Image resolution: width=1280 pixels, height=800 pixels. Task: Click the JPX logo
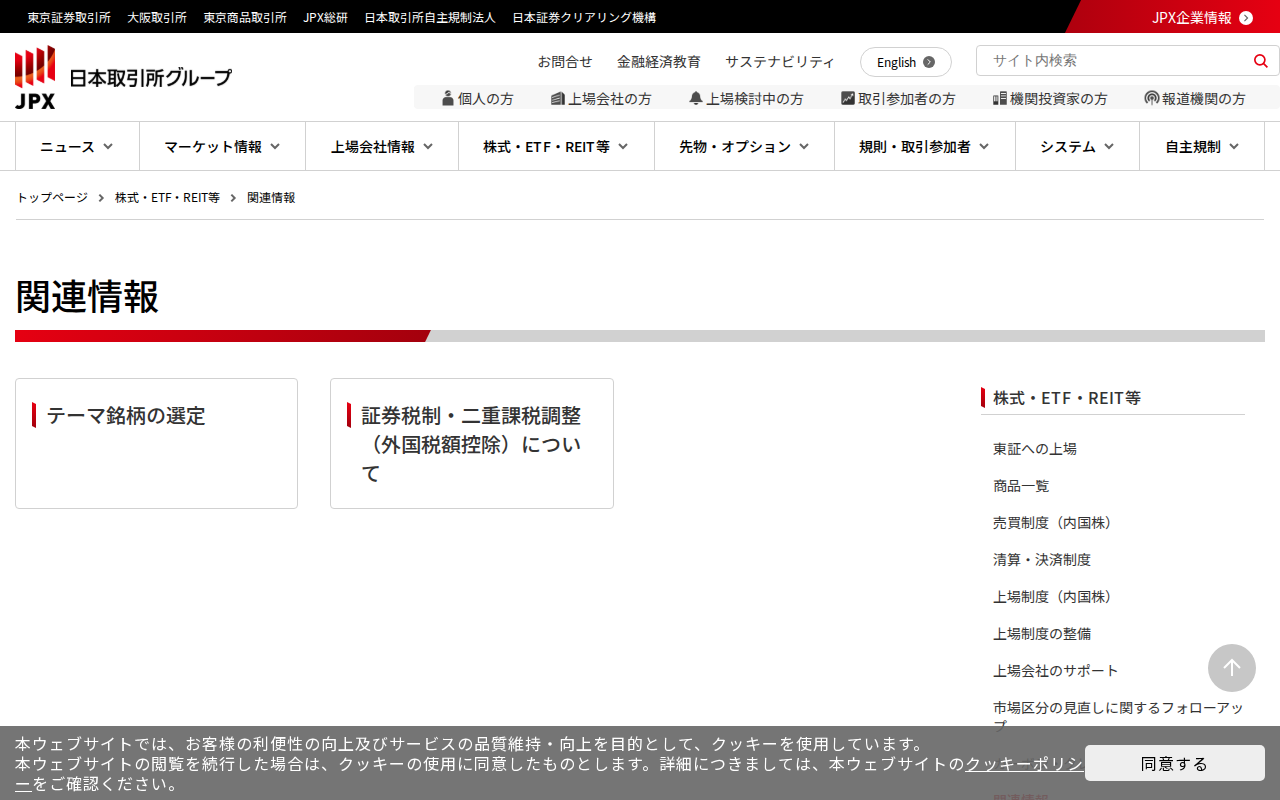(x=123, y=77)
